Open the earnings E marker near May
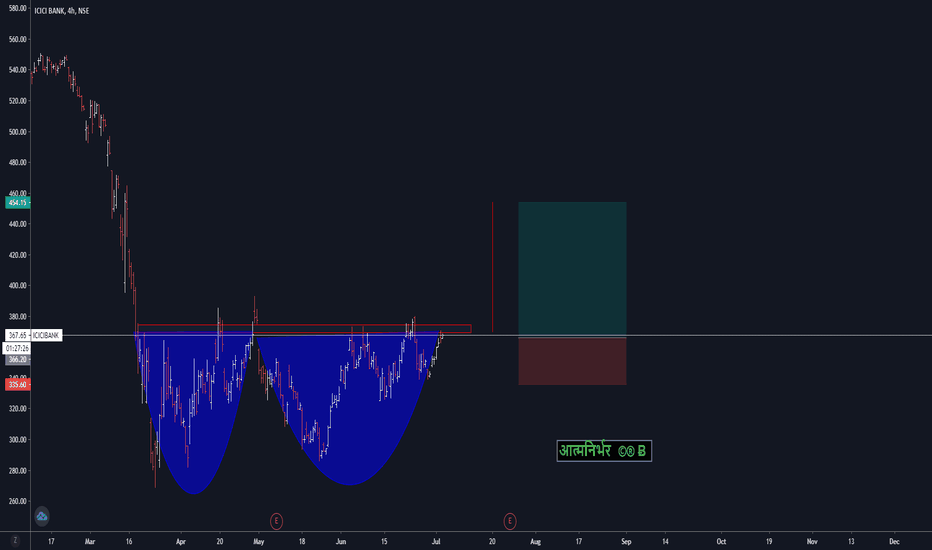 click(276, 521)
